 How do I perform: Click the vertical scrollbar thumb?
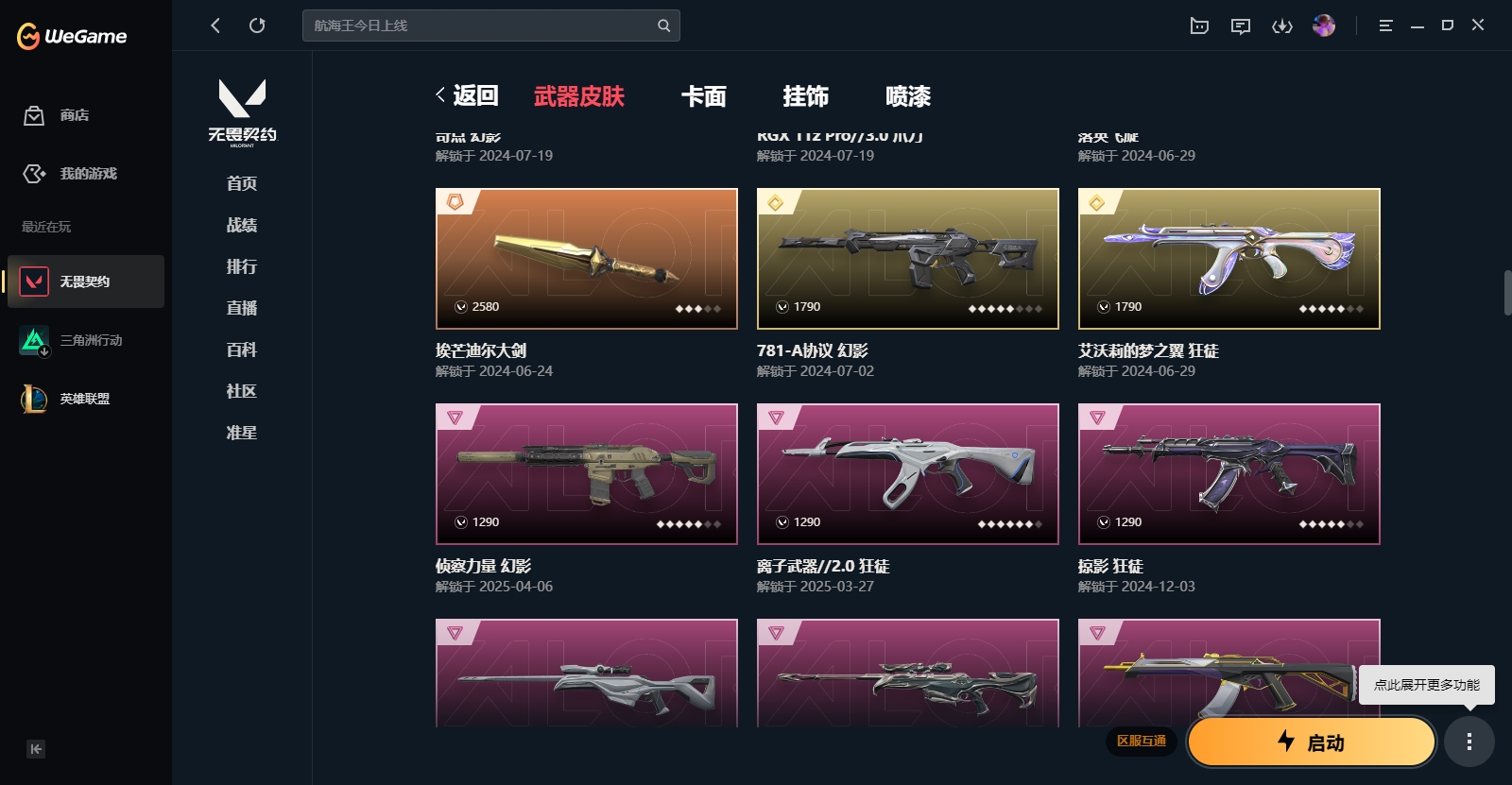(x=1507, y=293)
